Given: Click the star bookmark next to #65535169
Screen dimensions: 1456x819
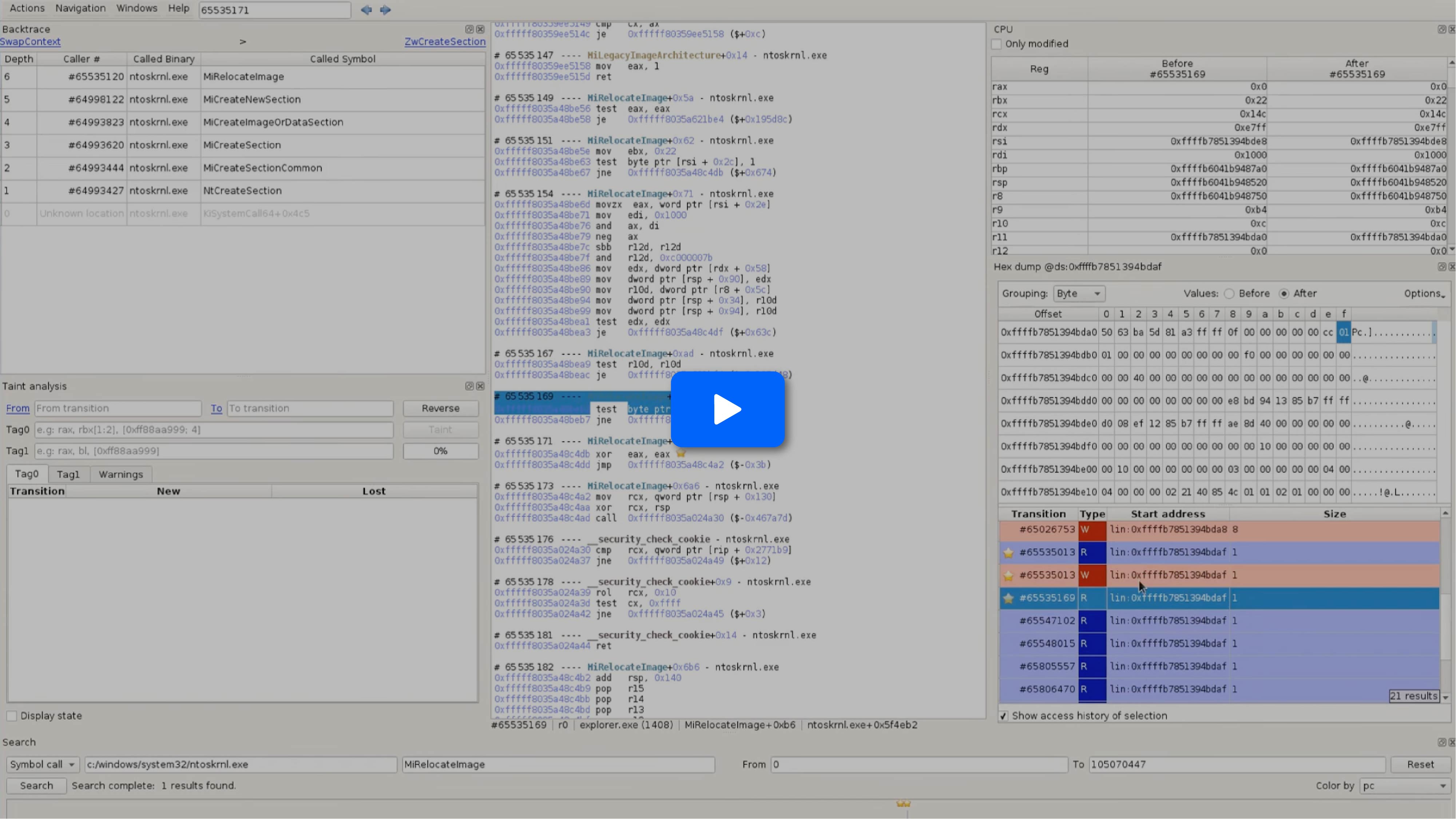Looking at the screenshot, I should tap(1008, 598).
